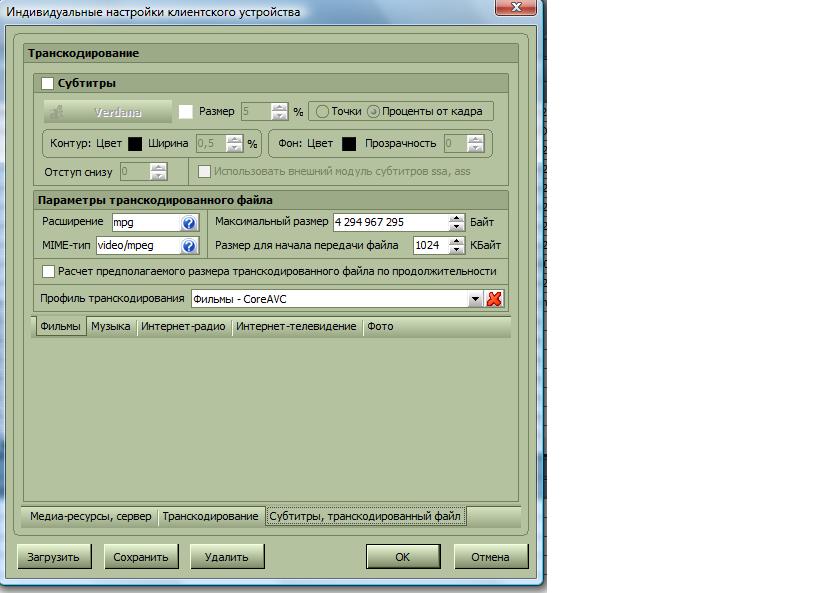This screenshot has width=840, height=593.
Task: Click the start transfer size field 1024
Action: tap(431, 245)
